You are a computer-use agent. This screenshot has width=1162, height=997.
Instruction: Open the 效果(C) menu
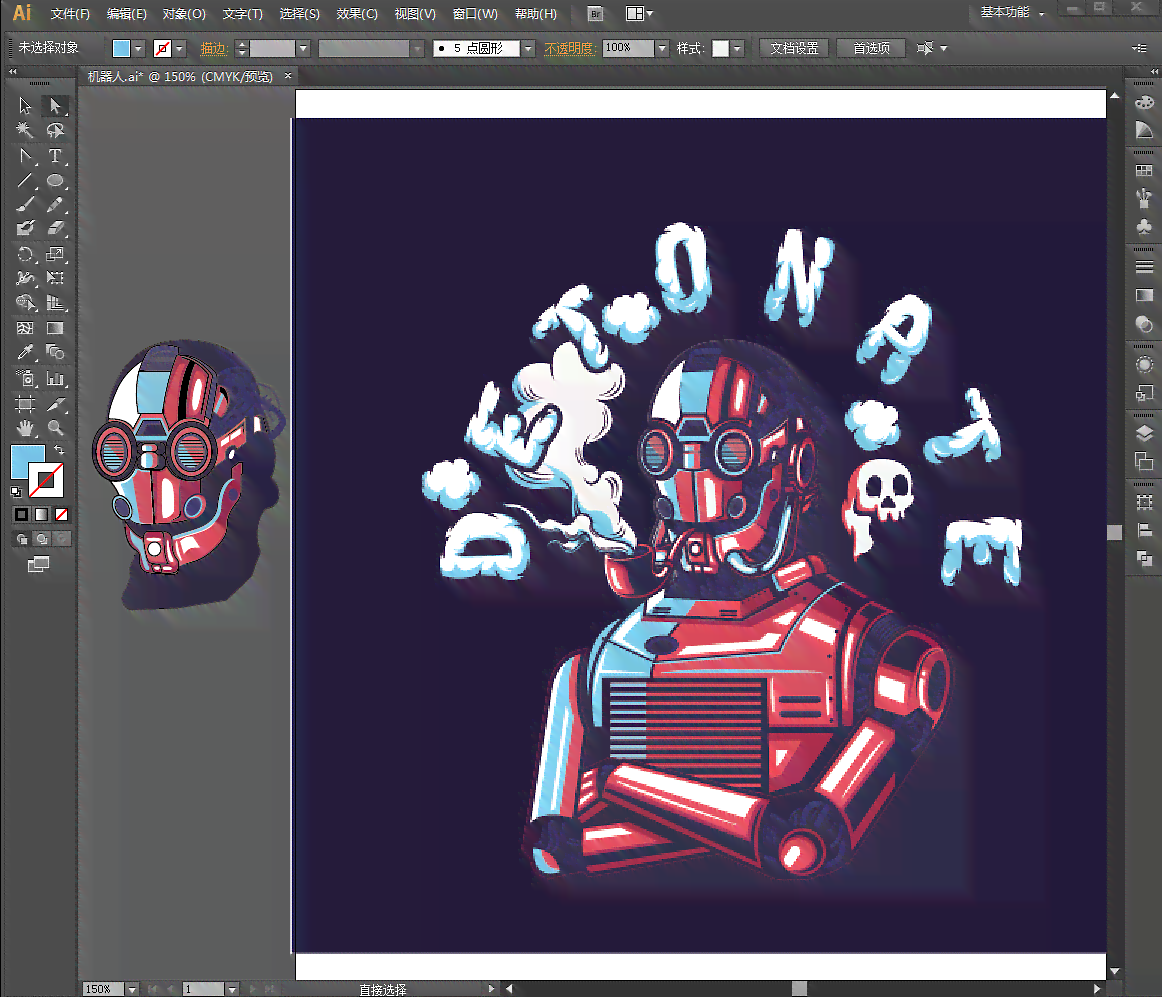[x=356, y=14]
